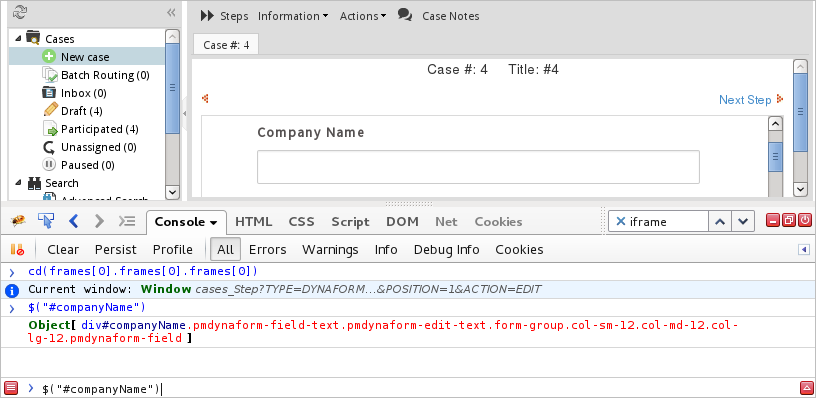Screen dimensions: 816x398
Task: Activate the Firebug element inspector icon
Action: (46, 221)
